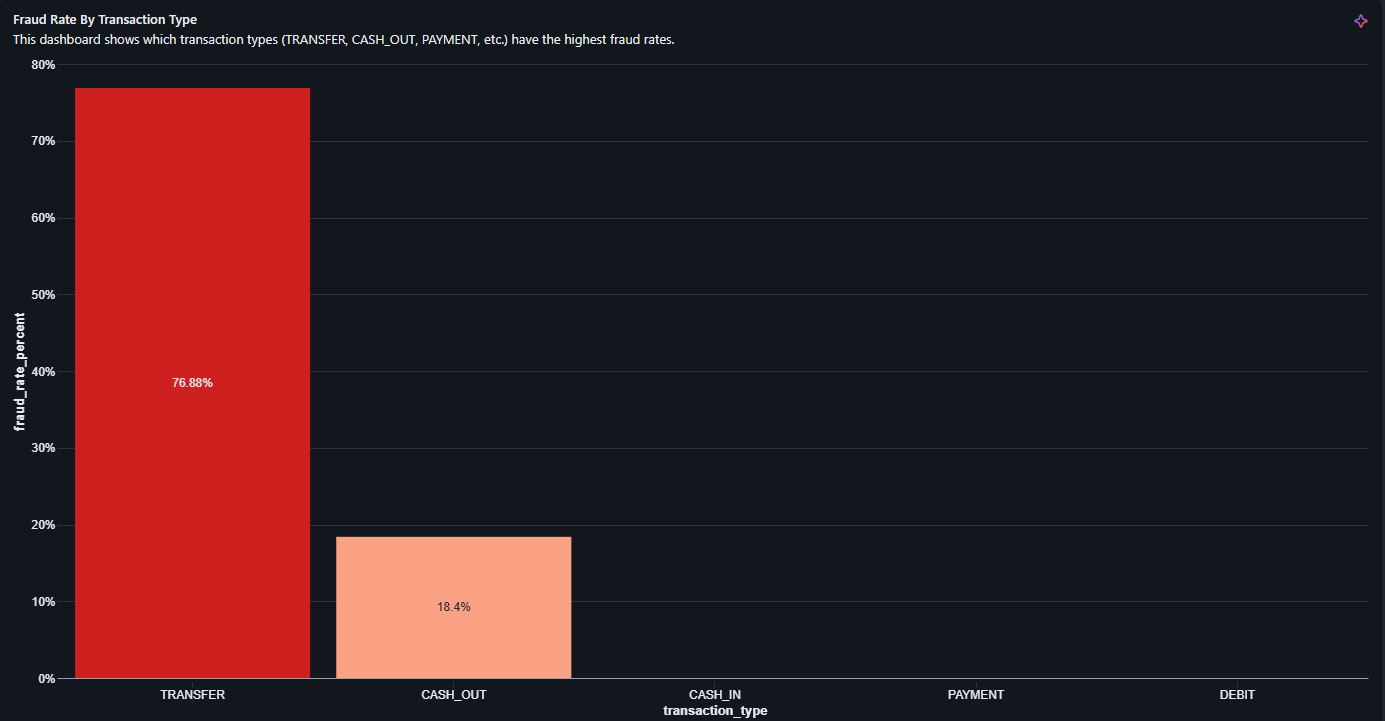Screen dimensions: 1385x721
Task: Click the 40% y-axis tick label
Action: pos(44,372)
